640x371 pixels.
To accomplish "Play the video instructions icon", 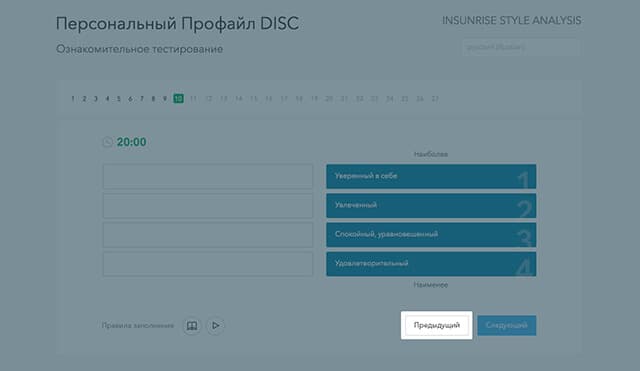I will [216, 326].
